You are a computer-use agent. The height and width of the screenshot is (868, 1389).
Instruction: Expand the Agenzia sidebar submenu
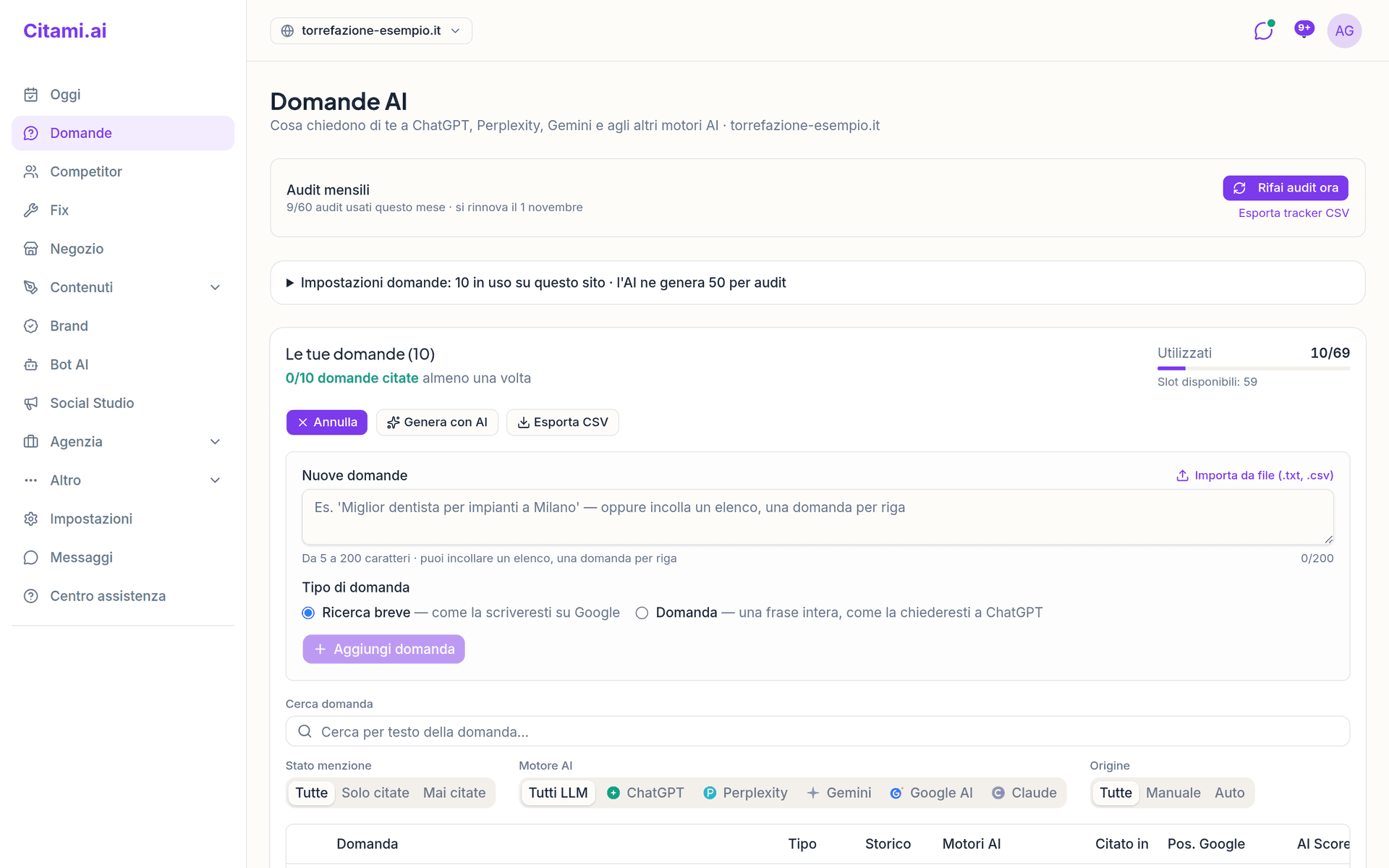click(x=215, y=442)
